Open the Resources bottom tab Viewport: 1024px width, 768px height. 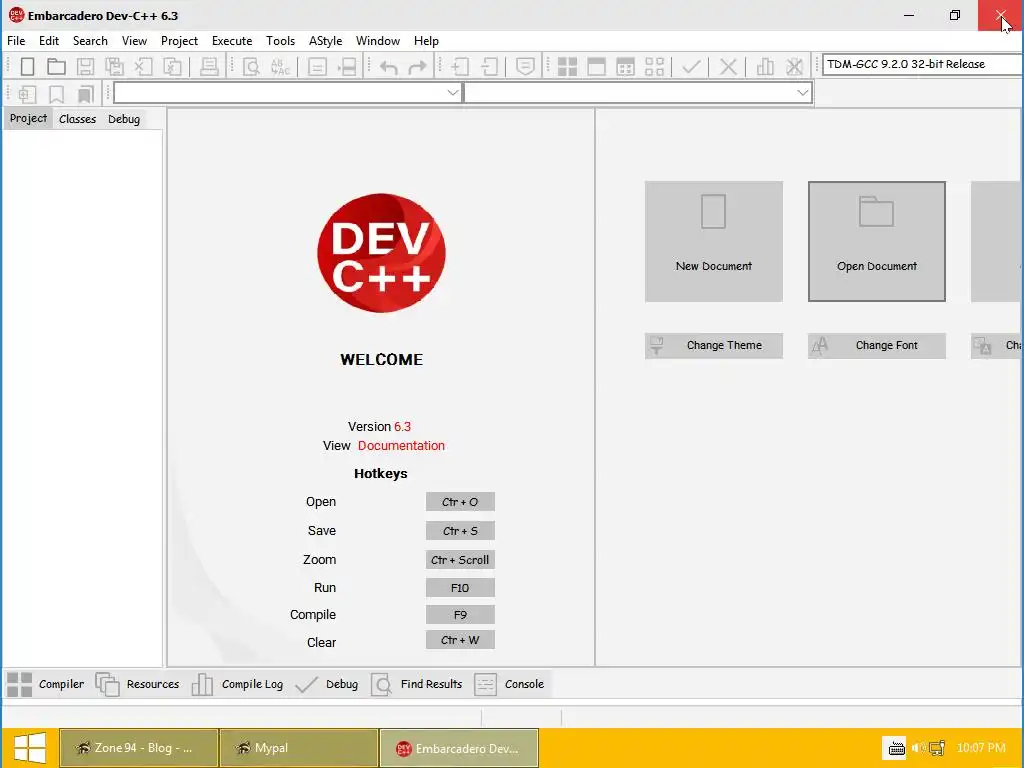137,684
